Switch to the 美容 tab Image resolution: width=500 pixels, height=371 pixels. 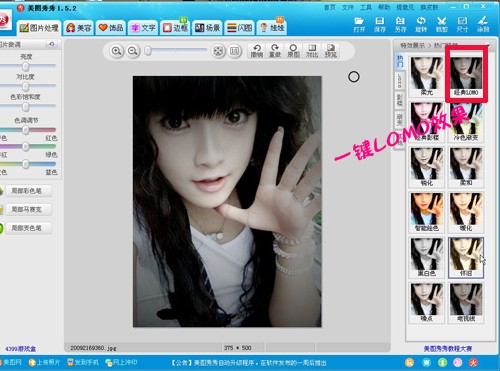pos(79,28)
